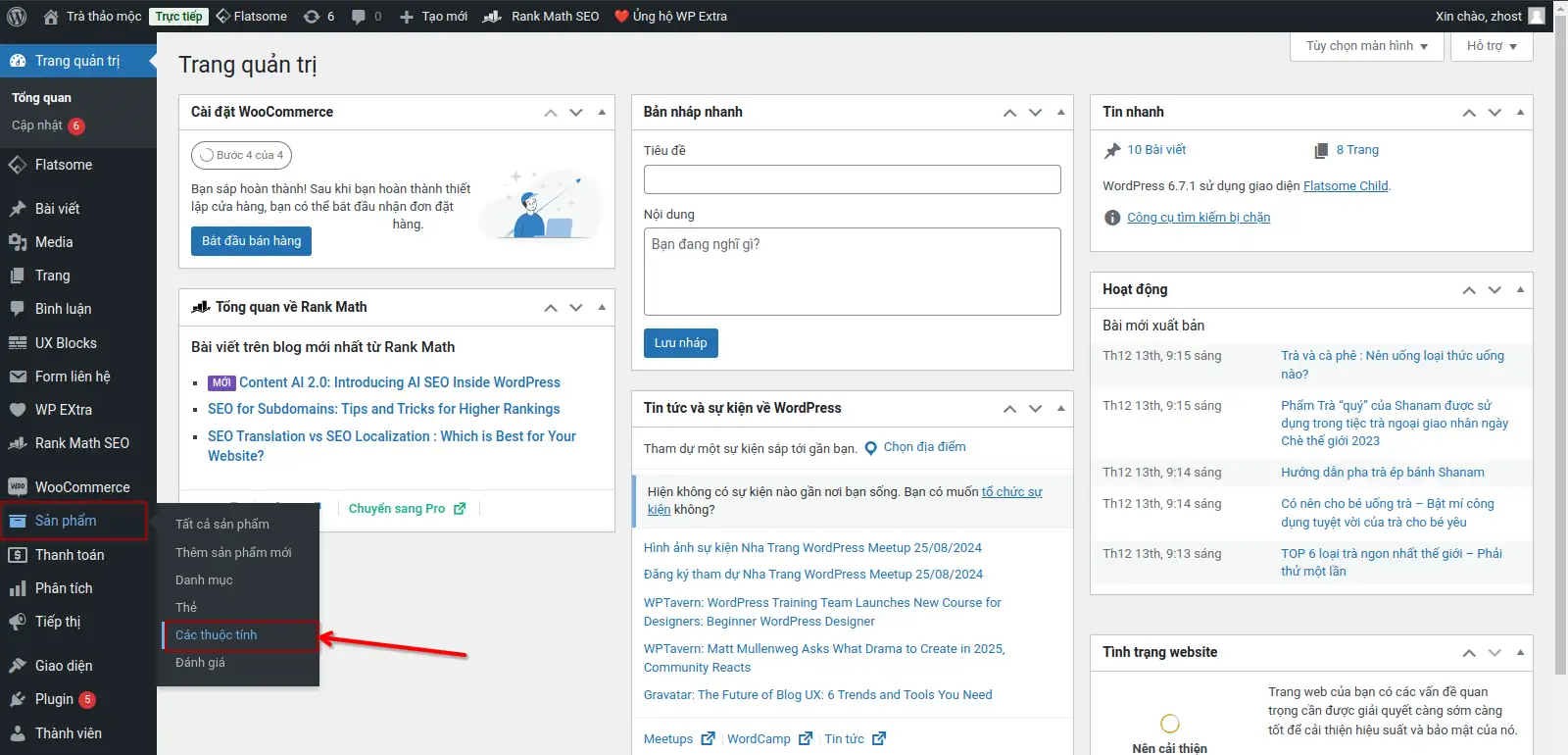Image resolution: width=1568 pixels, height=755 pixels.
Task: Open the WordCamp external link
Action: click(769, 739)
